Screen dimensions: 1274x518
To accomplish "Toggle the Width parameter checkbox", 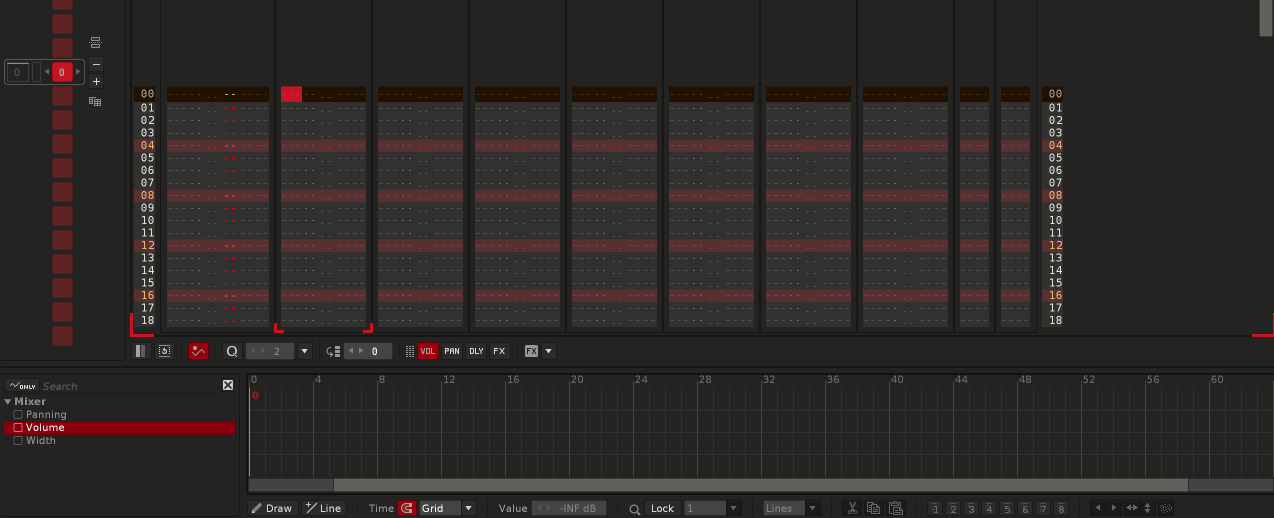I will pyautogui.click(x=18, y=440).
